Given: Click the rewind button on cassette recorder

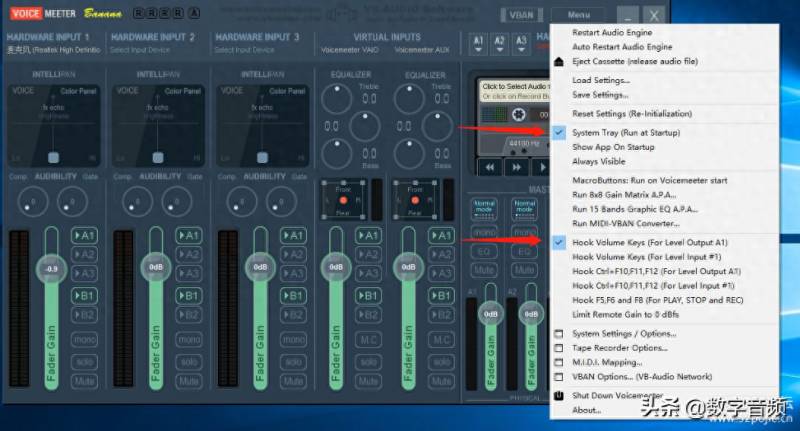Looking at the screenshot, I should (x=490, y=167).
